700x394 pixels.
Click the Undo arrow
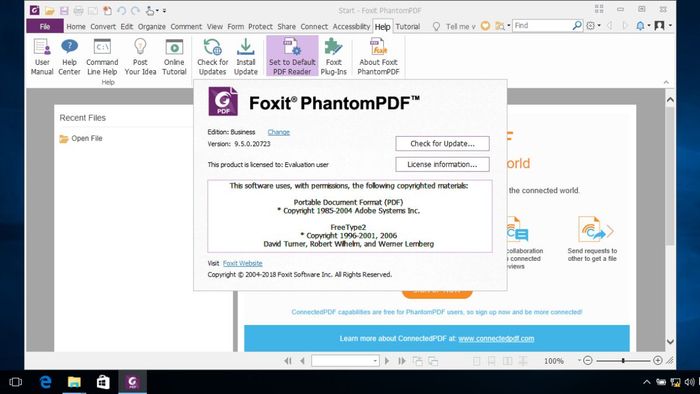click(x=121, y=10)
